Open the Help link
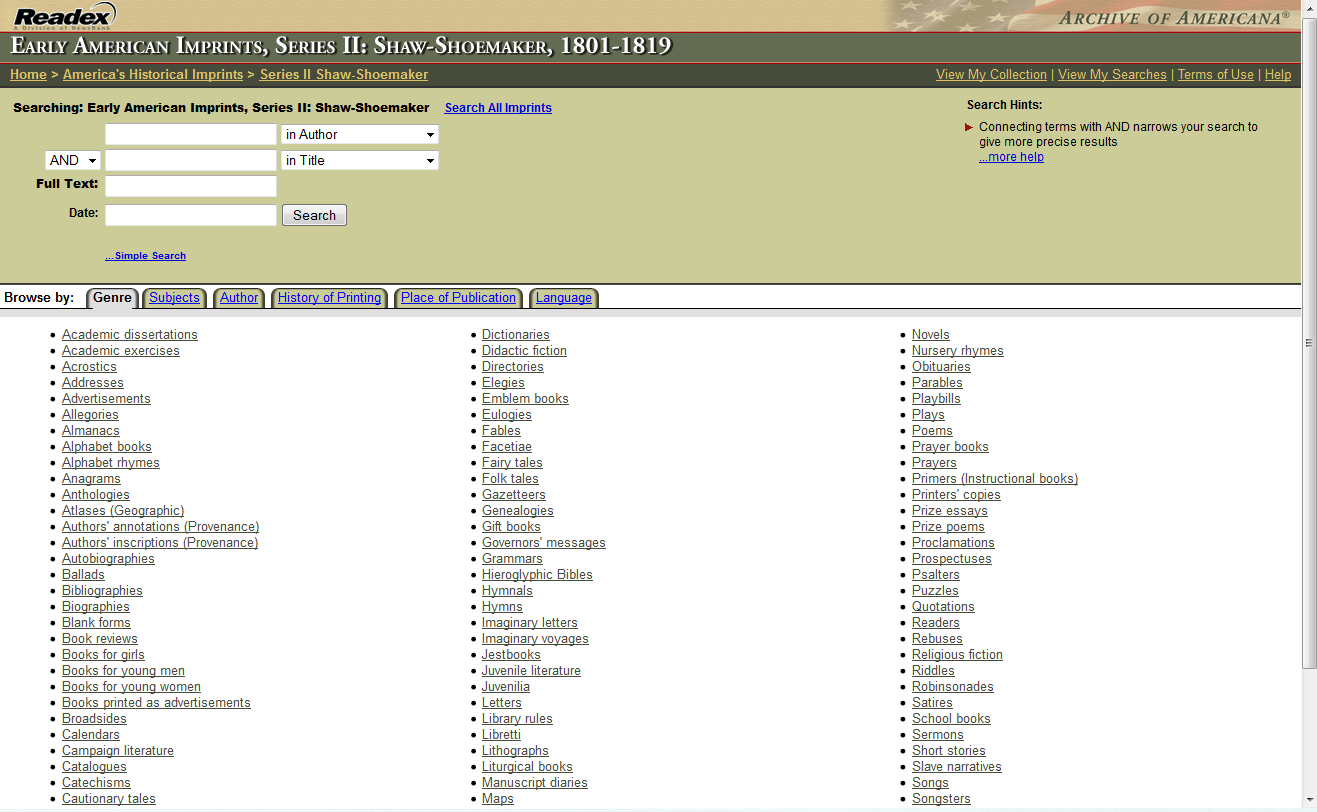The image size is (1317, 812). click(x=1278, y=75)
